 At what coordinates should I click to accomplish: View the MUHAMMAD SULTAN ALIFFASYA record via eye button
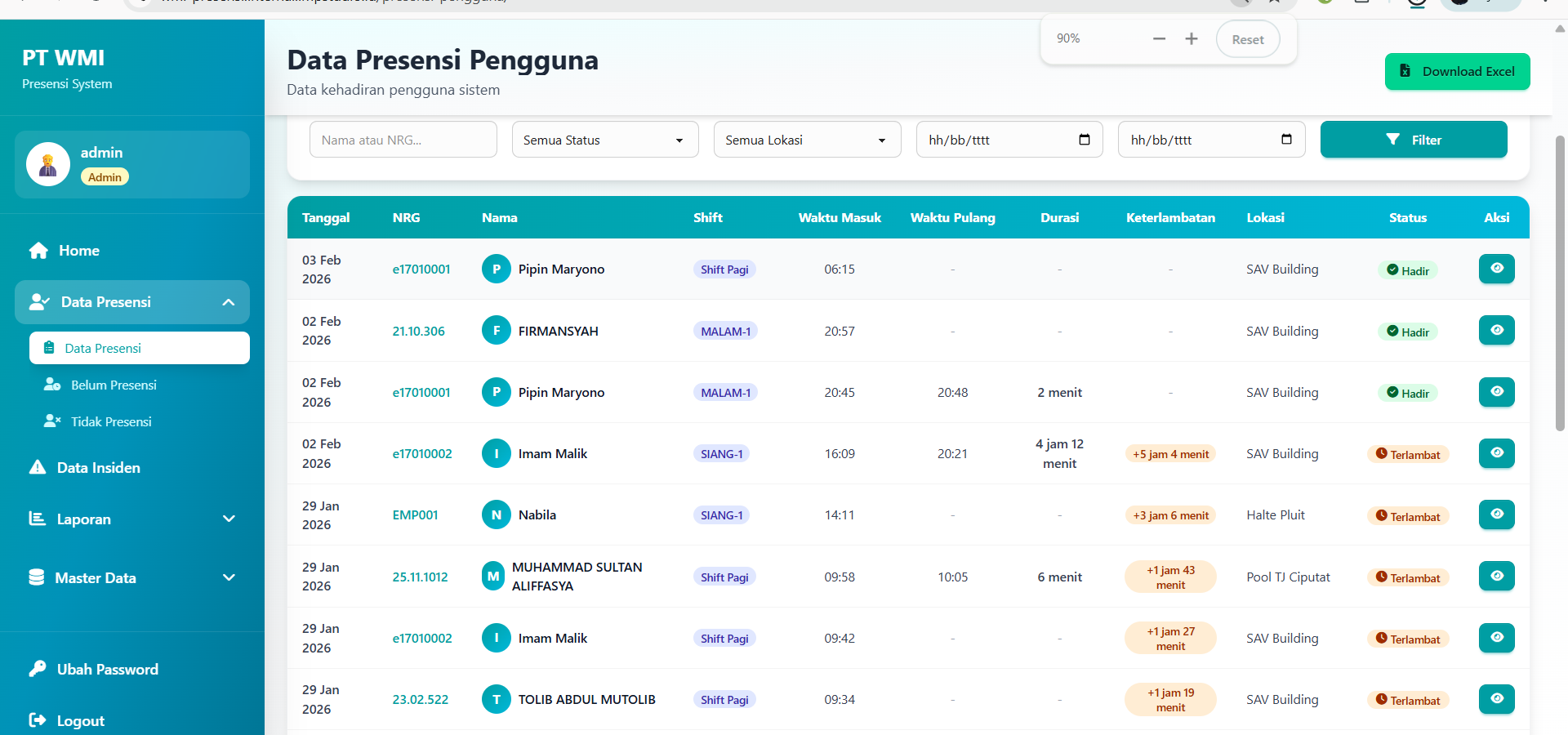point(1496,577)
